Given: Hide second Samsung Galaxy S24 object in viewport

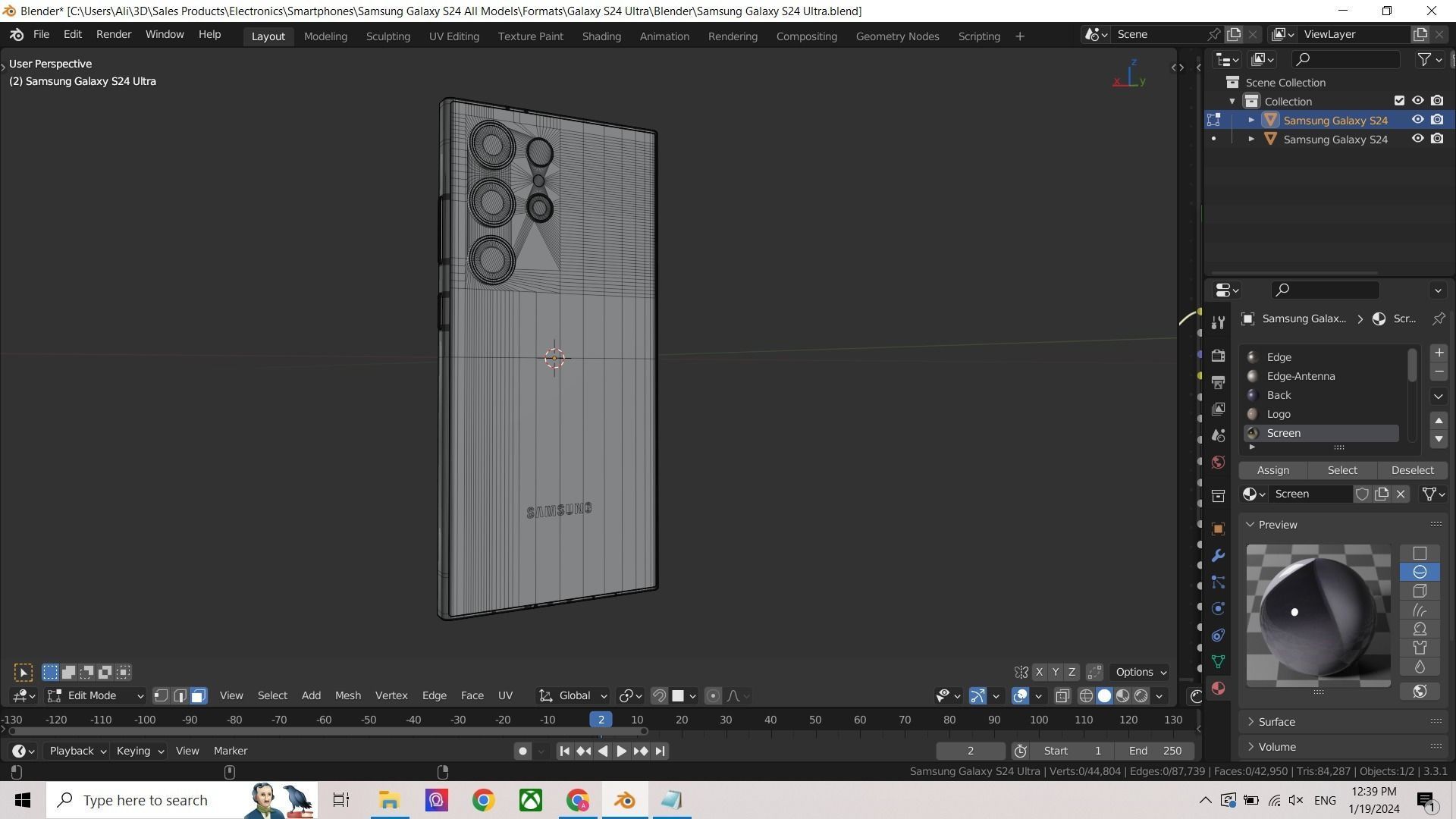Looking at the screenshot, I should [x=1417, y=139].
